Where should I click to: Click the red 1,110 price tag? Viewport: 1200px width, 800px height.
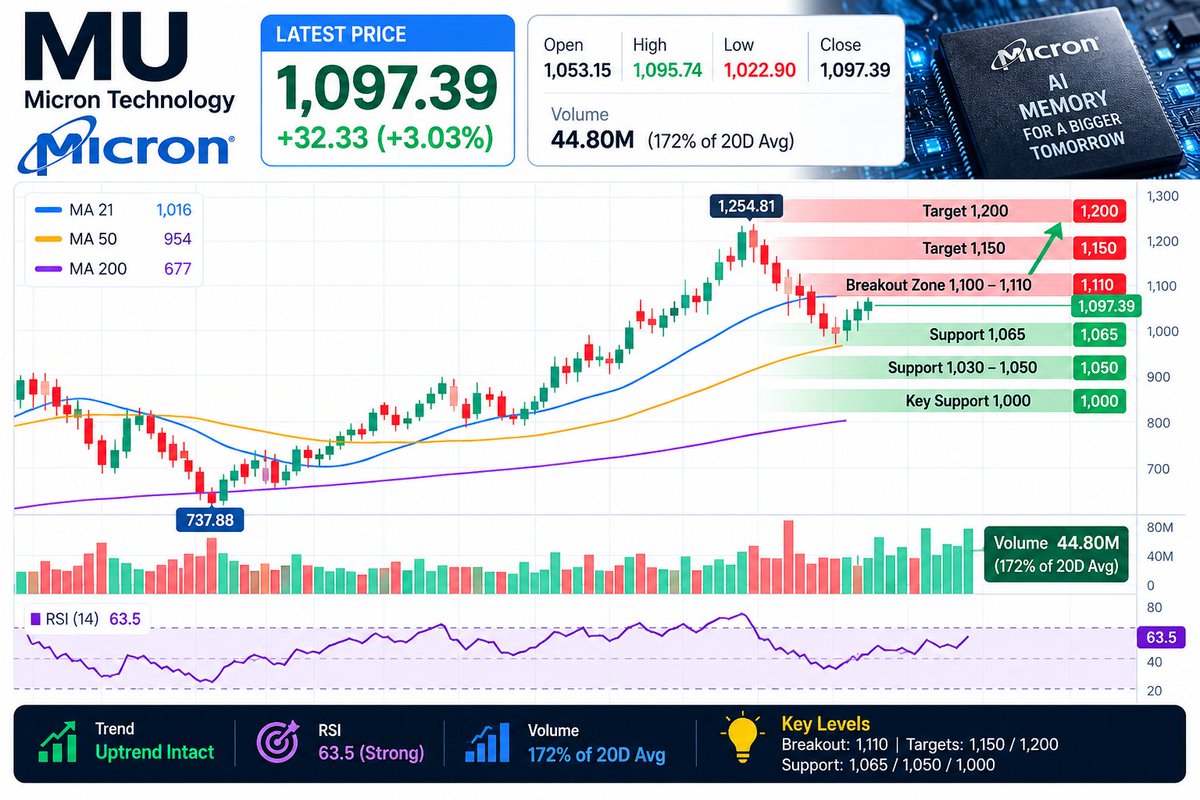tap(1099, 285)
